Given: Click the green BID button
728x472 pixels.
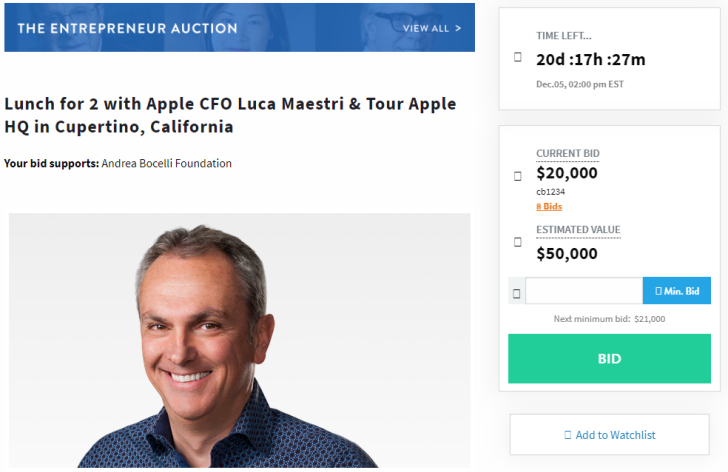Looking at the screenshot, I should [609, 358].
